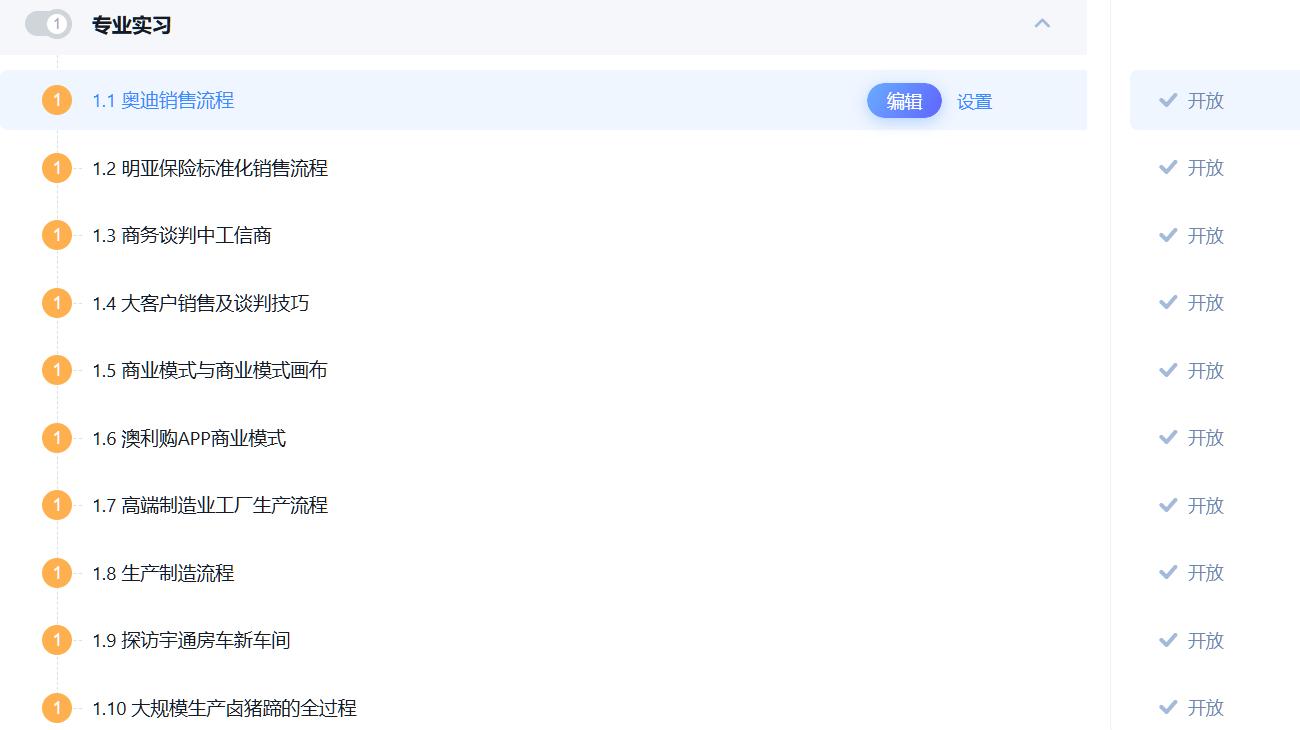
Task: Toggle 开放 status of lesson 1.2
Action: coord(1190,168)
